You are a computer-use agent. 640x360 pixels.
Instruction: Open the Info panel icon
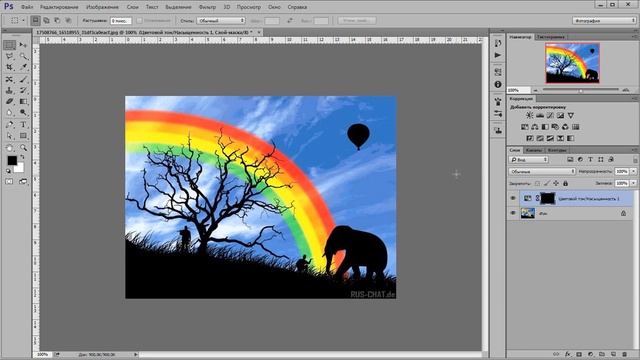pyautogui.click(x=498, y=84)
